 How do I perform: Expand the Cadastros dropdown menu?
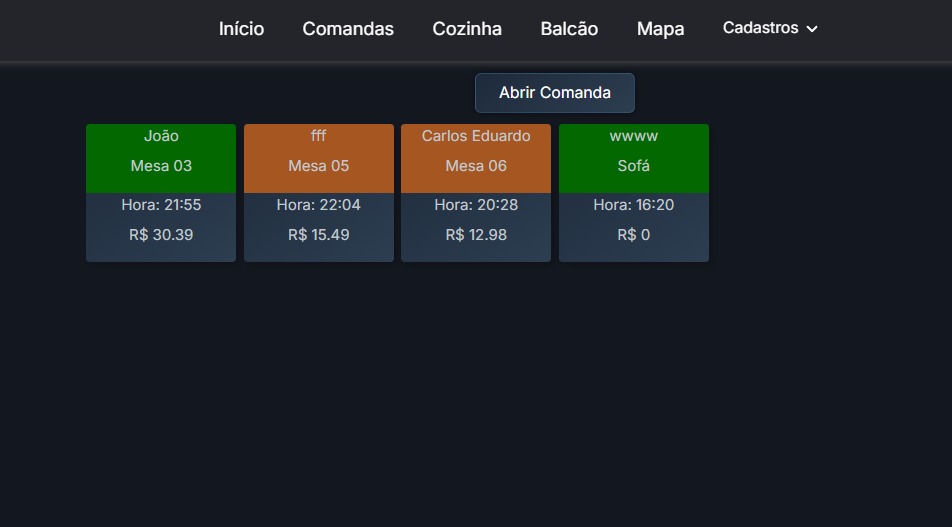761,28
